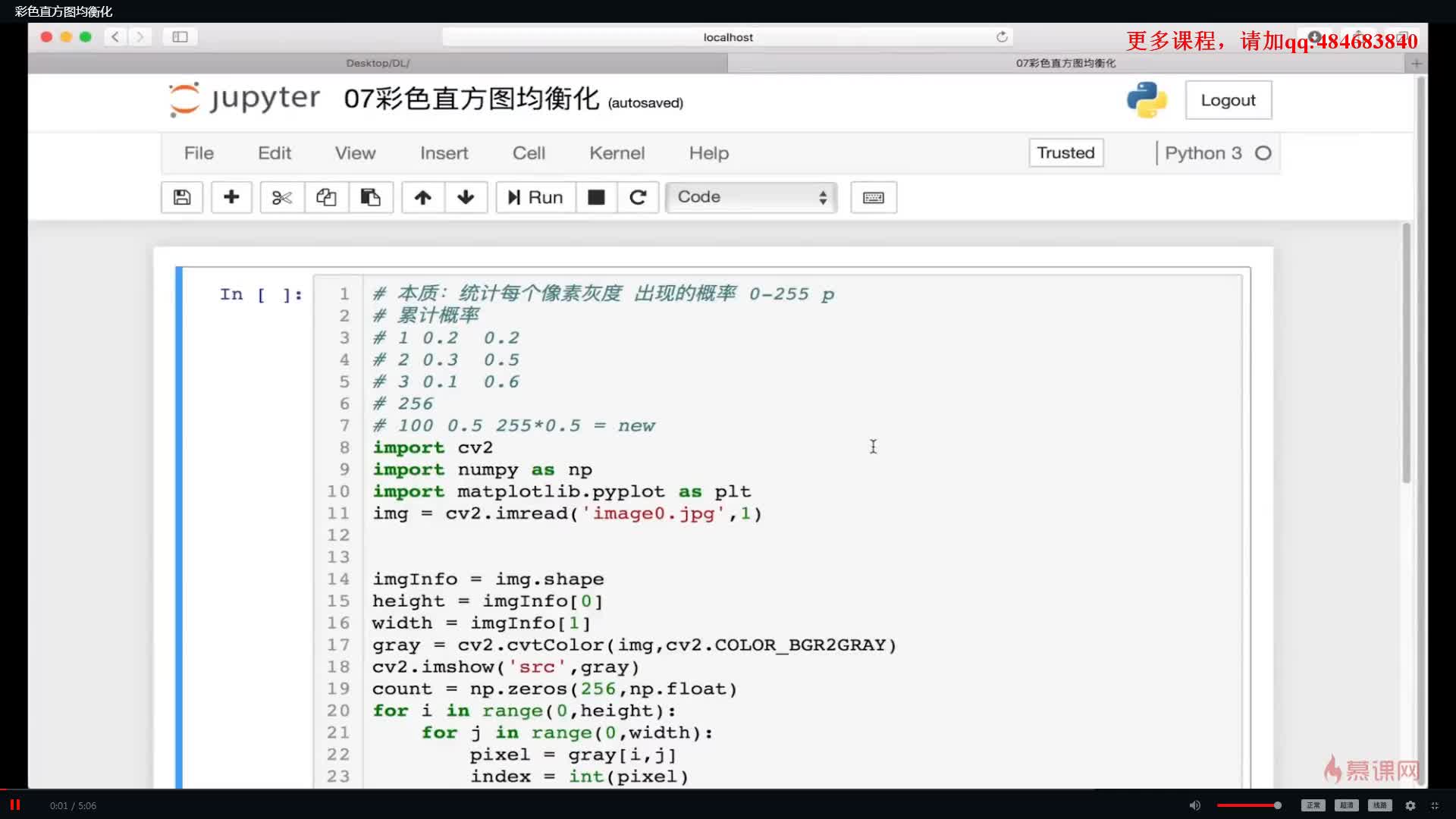Click the Jupyter logo
Viewport: 1456px width, 819px height.
pos(244,99)
